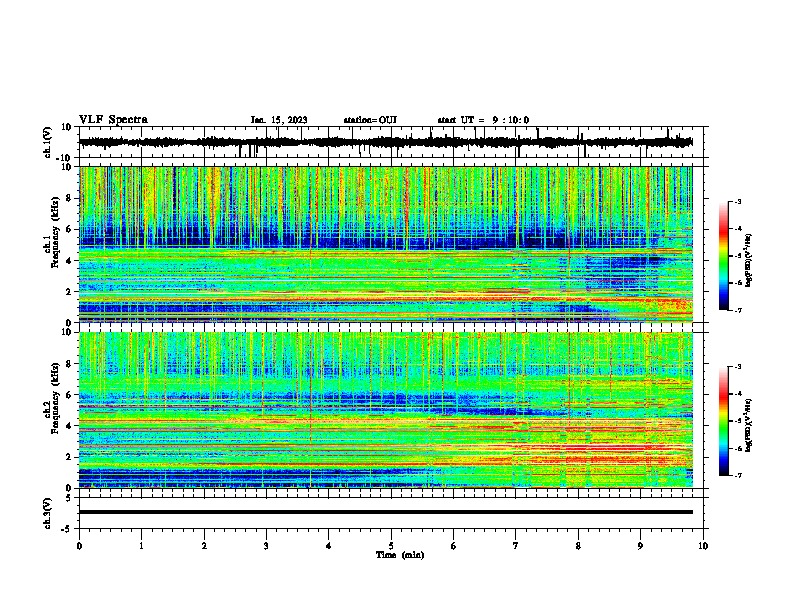
Task: Click the ch.2 "Frequency (kHz)" axis label
Action: click(55, 398)
